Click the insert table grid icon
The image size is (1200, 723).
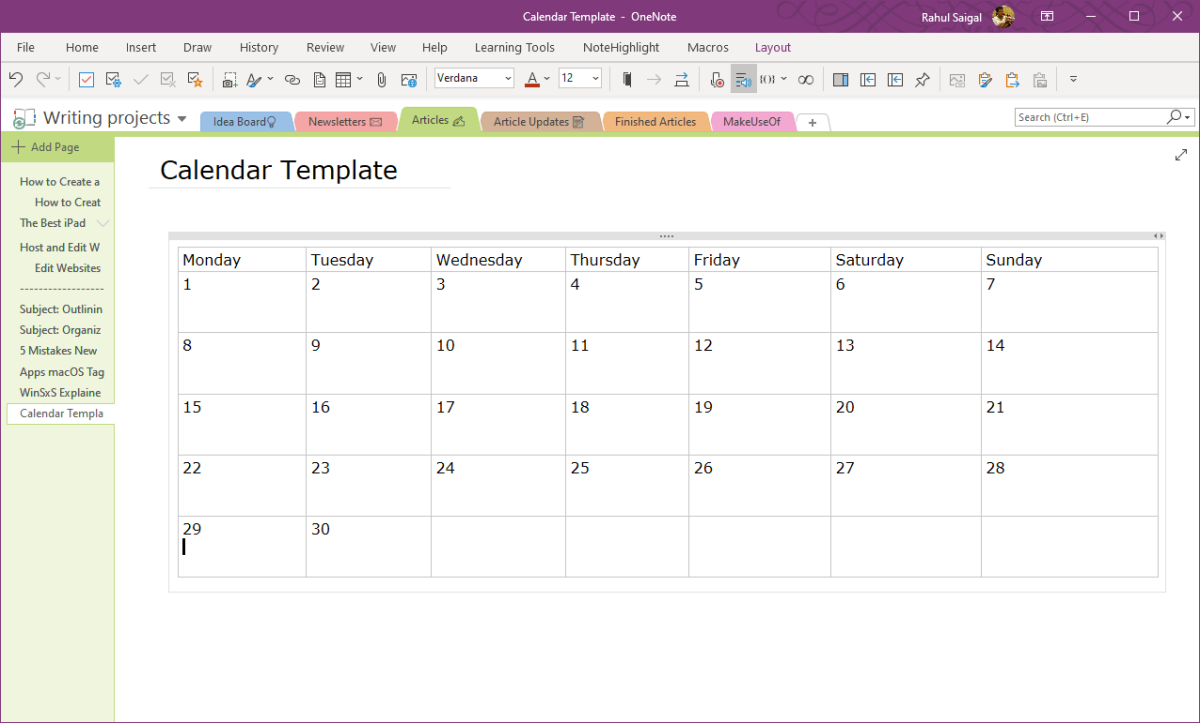(x=343, y=79)
